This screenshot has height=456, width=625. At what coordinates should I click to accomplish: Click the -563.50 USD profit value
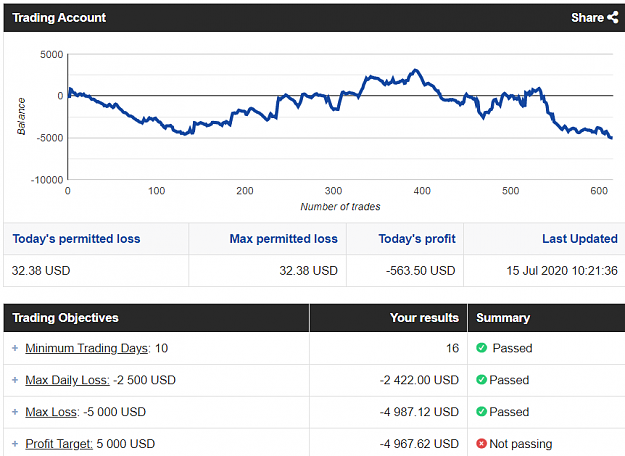point(421,271)
